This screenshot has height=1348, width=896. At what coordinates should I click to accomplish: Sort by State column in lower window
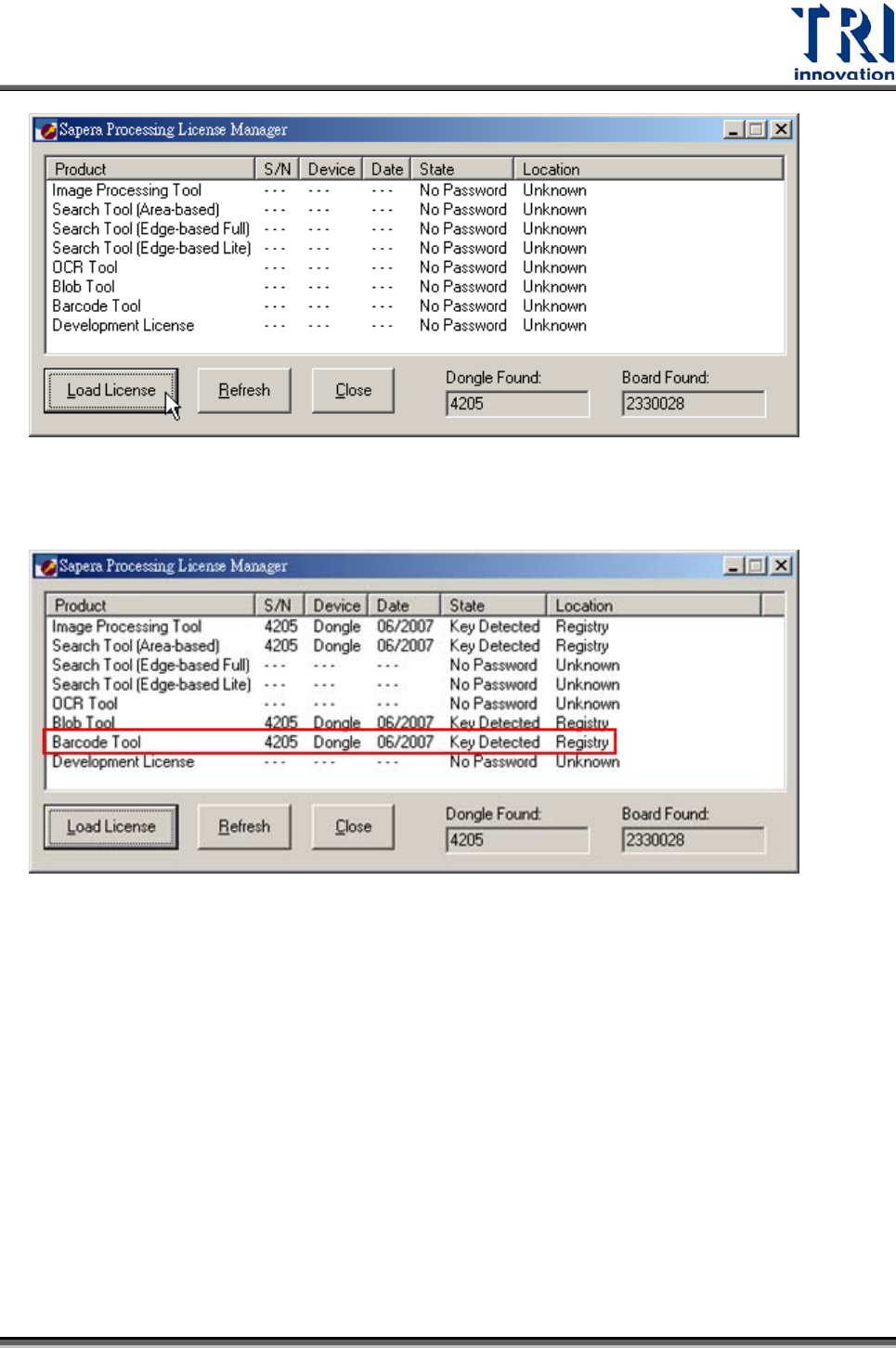pyautogui.click(x=493, y=605)
